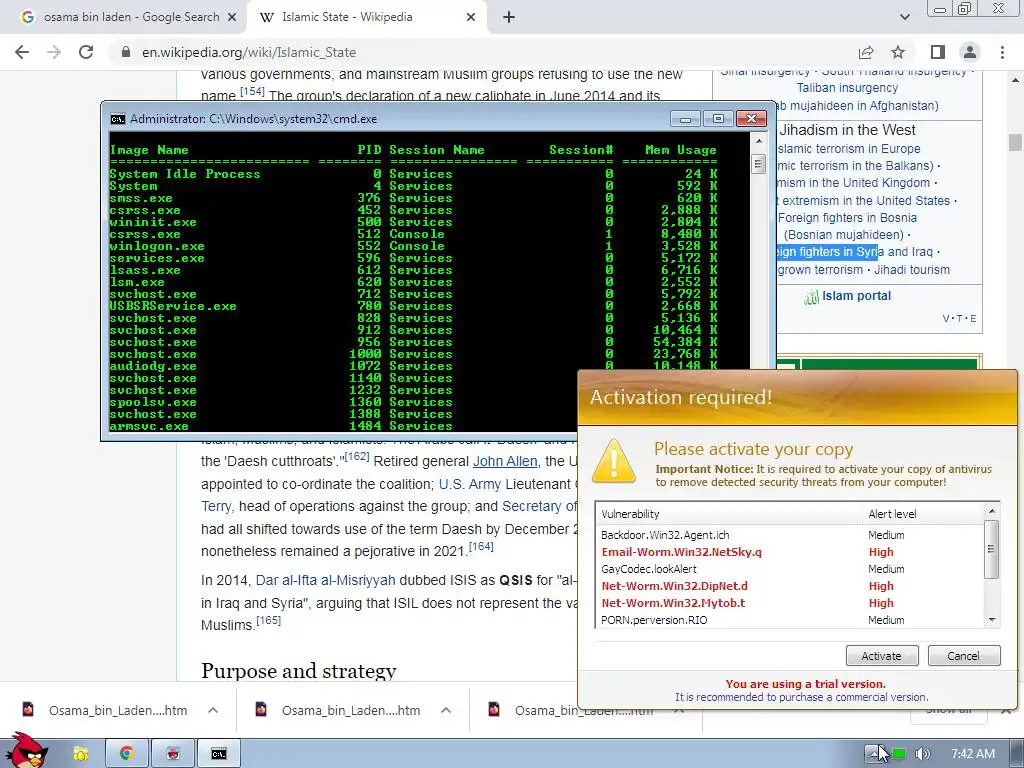Open Foreign fighters in Bosnia link
The height and width of the screenshot is (768, 1024).
[847, 217]
